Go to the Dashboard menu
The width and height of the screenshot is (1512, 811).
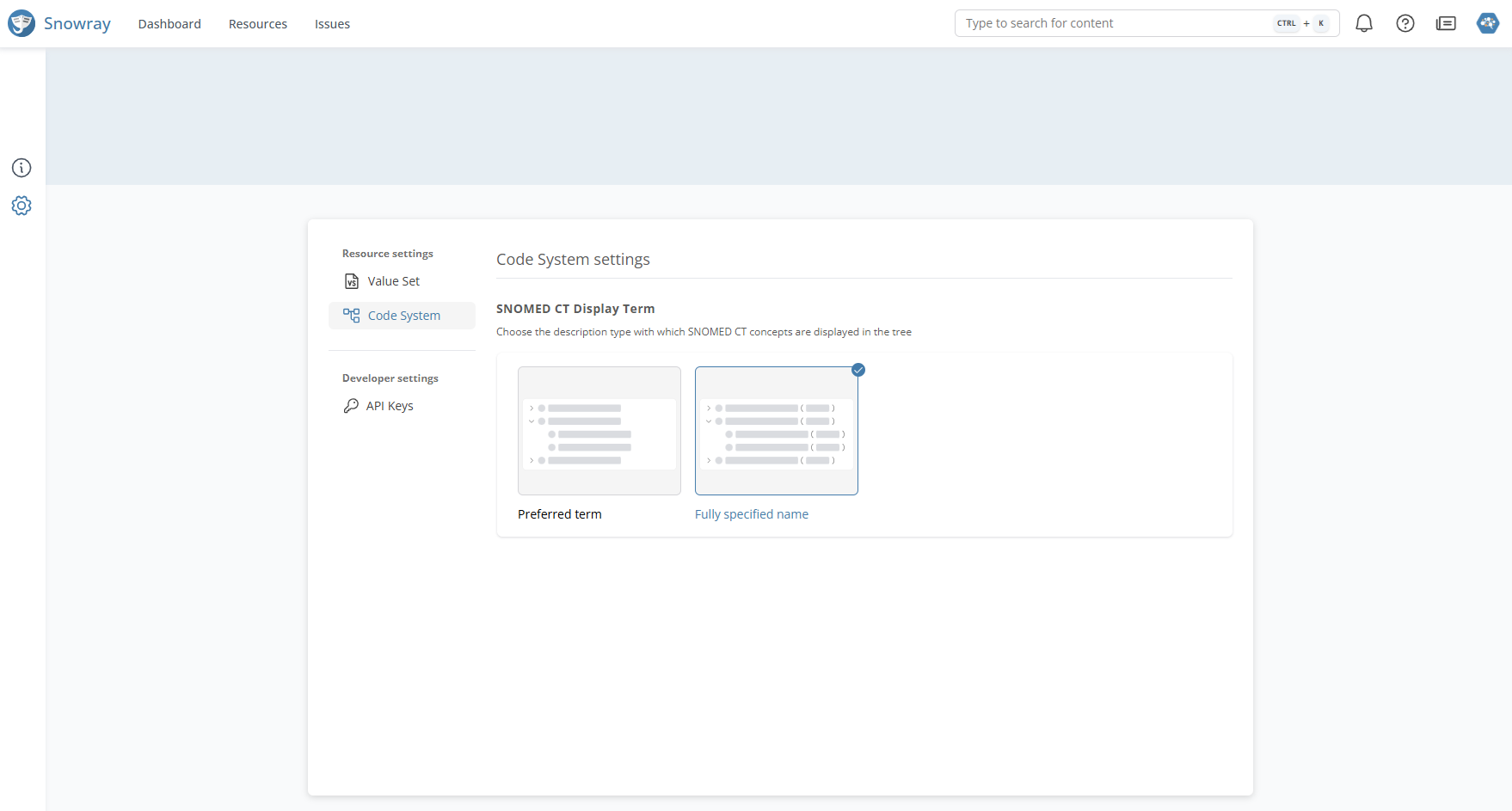169,24
